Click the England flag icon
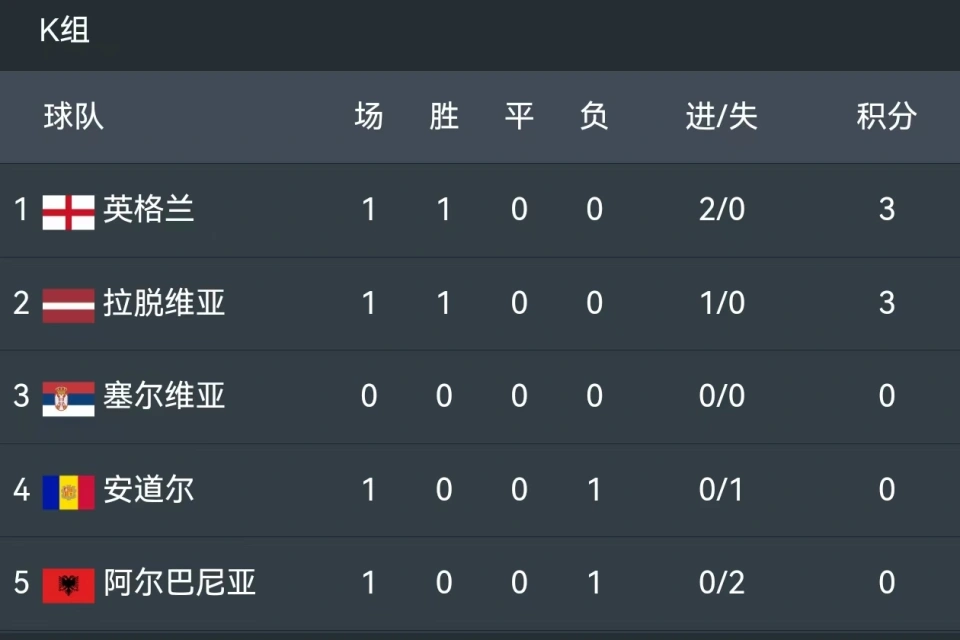This screenshot has height=640, width=960. tap(69, 212)
